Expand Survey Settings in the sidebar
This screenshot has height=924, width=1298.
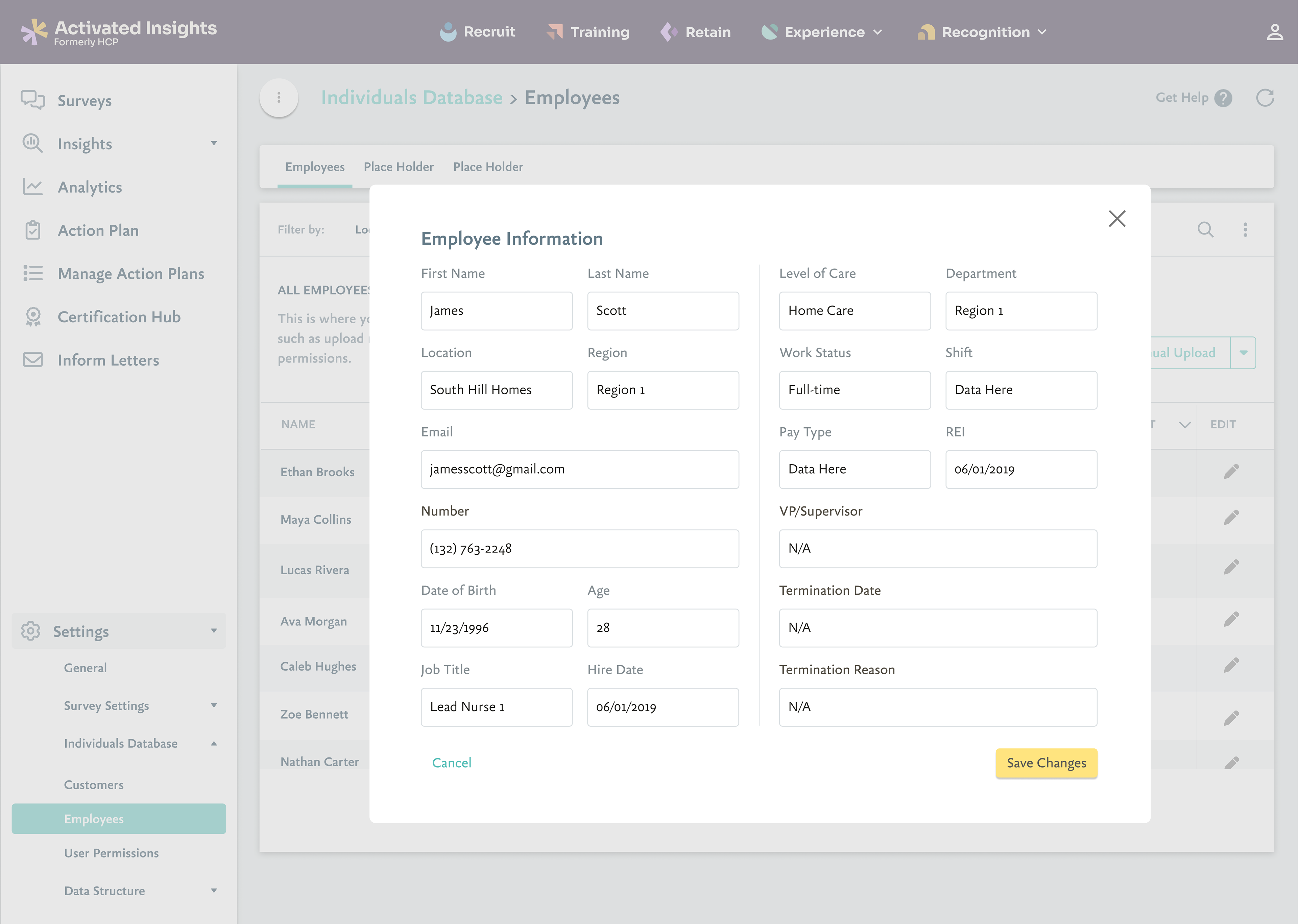click(214, 705)
